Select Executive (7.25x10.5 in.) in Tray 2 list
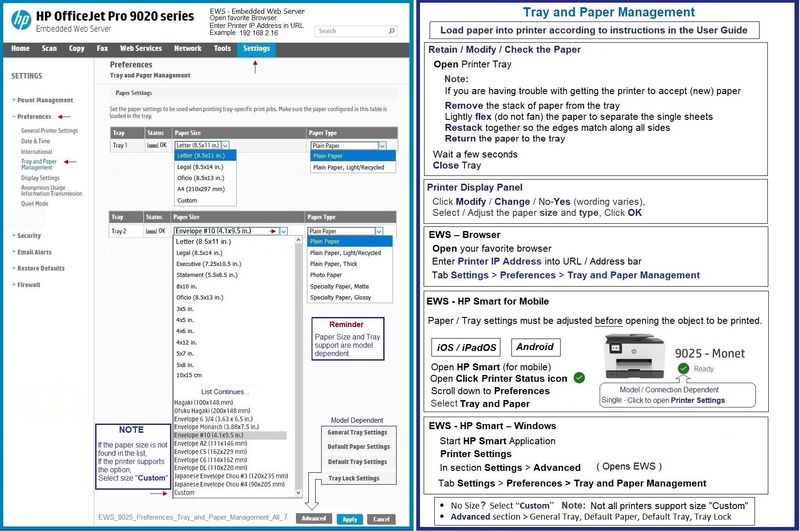800x531 pixels. tap(209, 264)
